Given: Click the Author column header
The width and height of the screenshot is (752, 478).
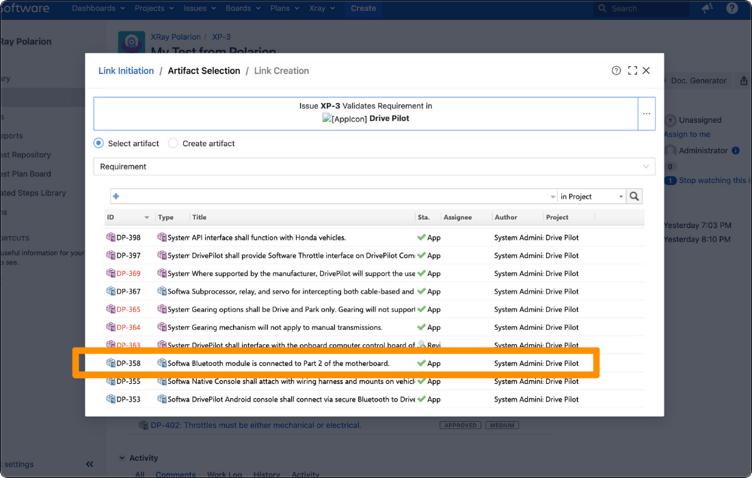Looking at the screenshot, I should pyautogui.click(x=505, y=217).
